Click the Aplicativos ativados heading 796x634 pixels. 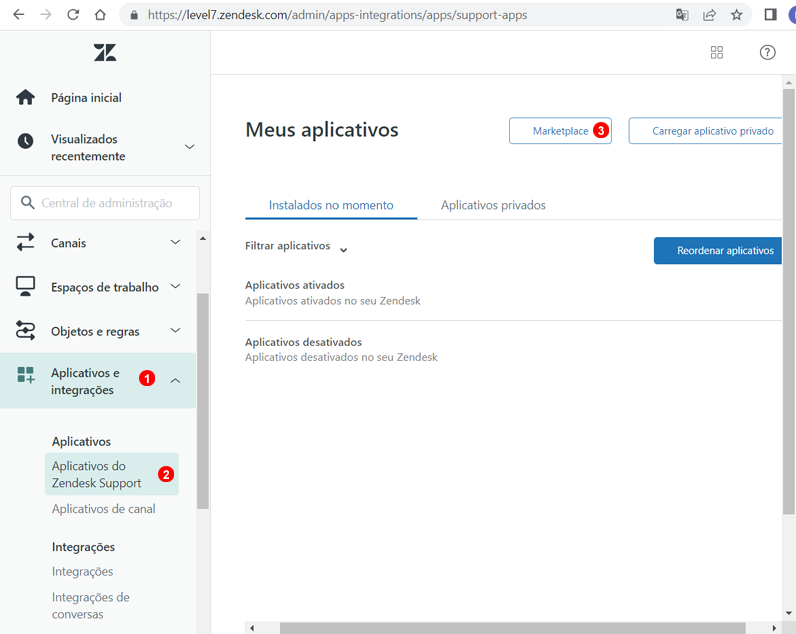(x=294, y=285)
